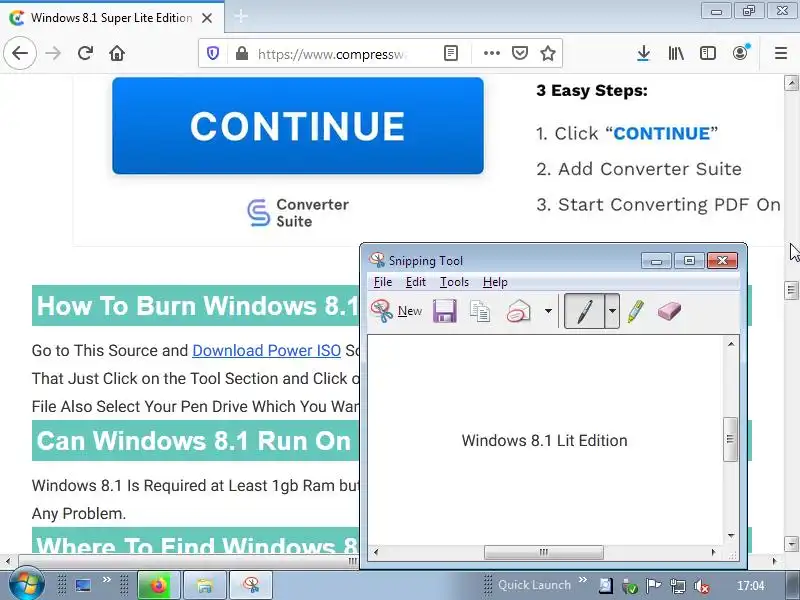Click Snipping Tool horizontal scroll thumb
800x600 pixels.
click(x=543, y=552)
